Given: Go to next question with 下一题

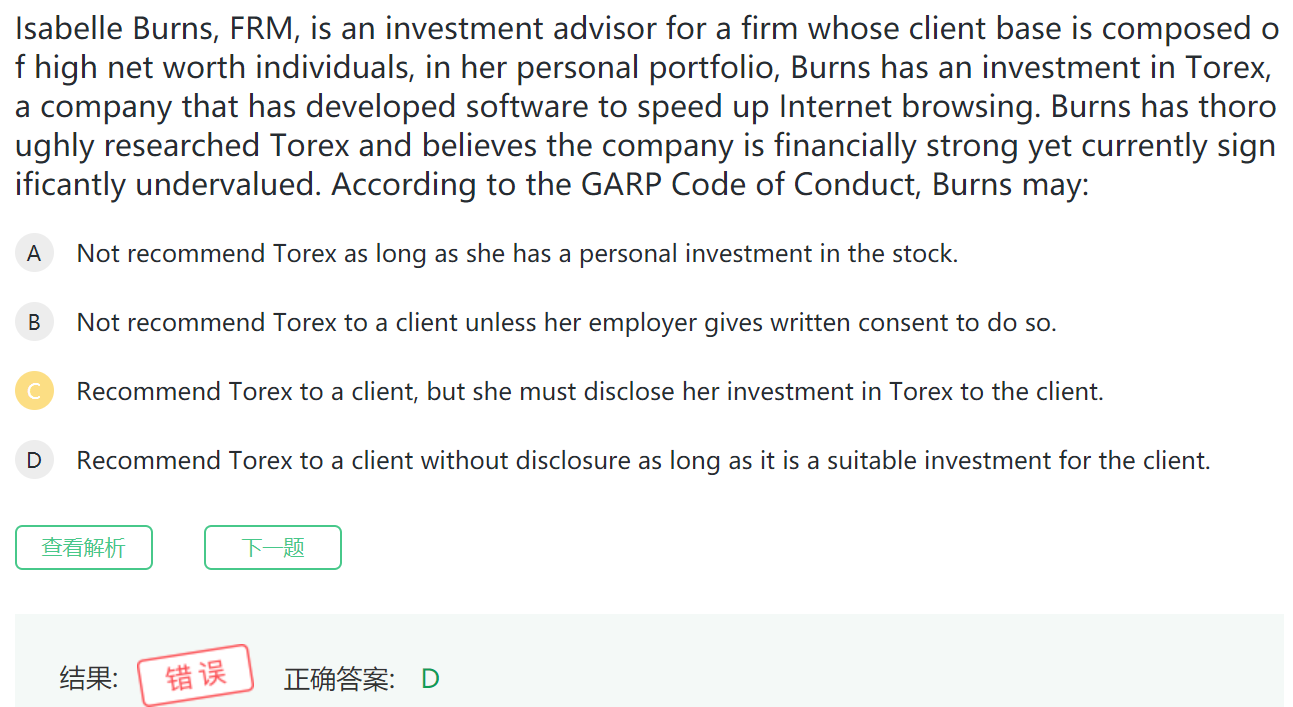Looking at the screenshot, I should [273, 548].
